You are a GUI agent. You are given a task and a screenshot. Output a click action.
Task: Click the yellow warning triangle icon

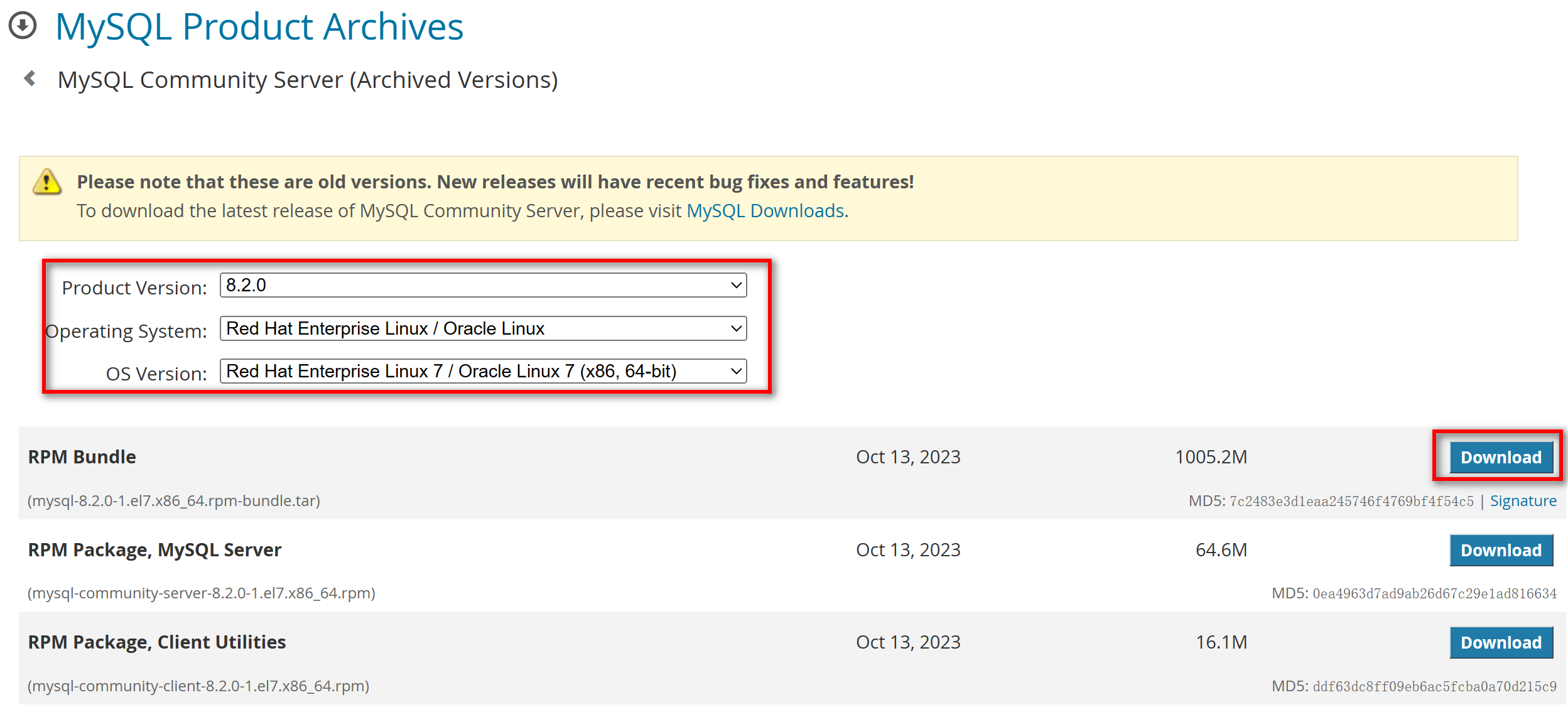coord(46,182)
